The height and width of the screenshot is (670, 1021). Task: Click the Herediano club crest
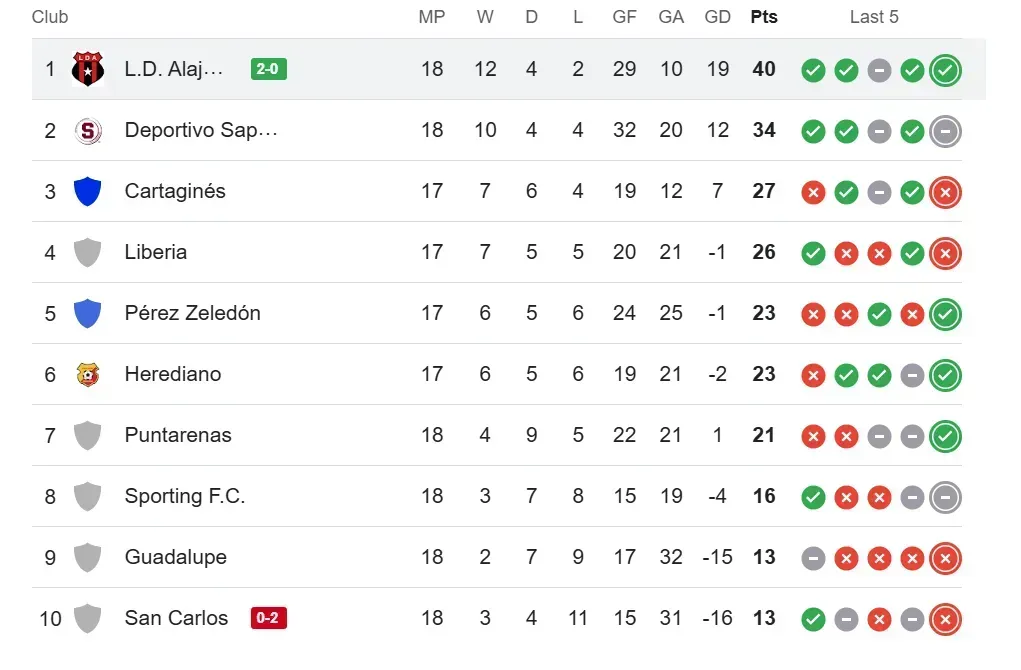(88, 374)
